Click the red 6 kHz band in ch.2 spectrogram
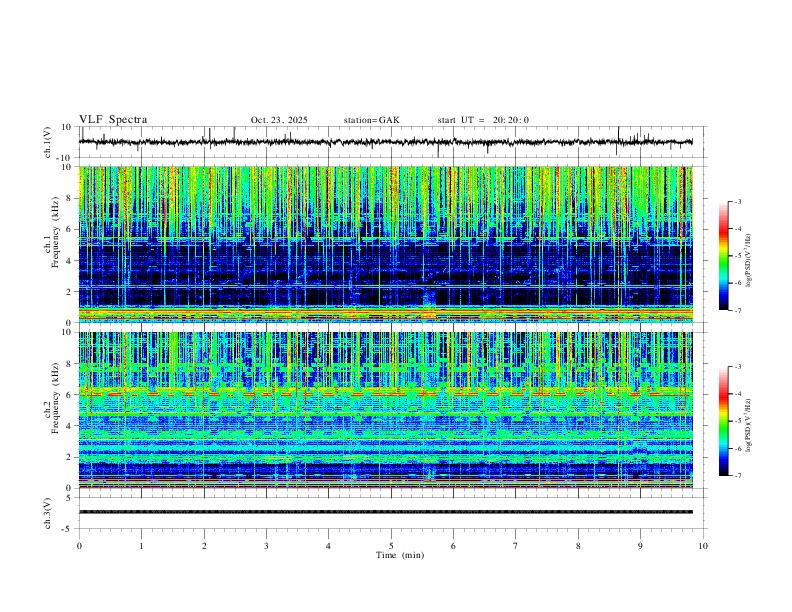Screen dimensions: 792x612 386,394
